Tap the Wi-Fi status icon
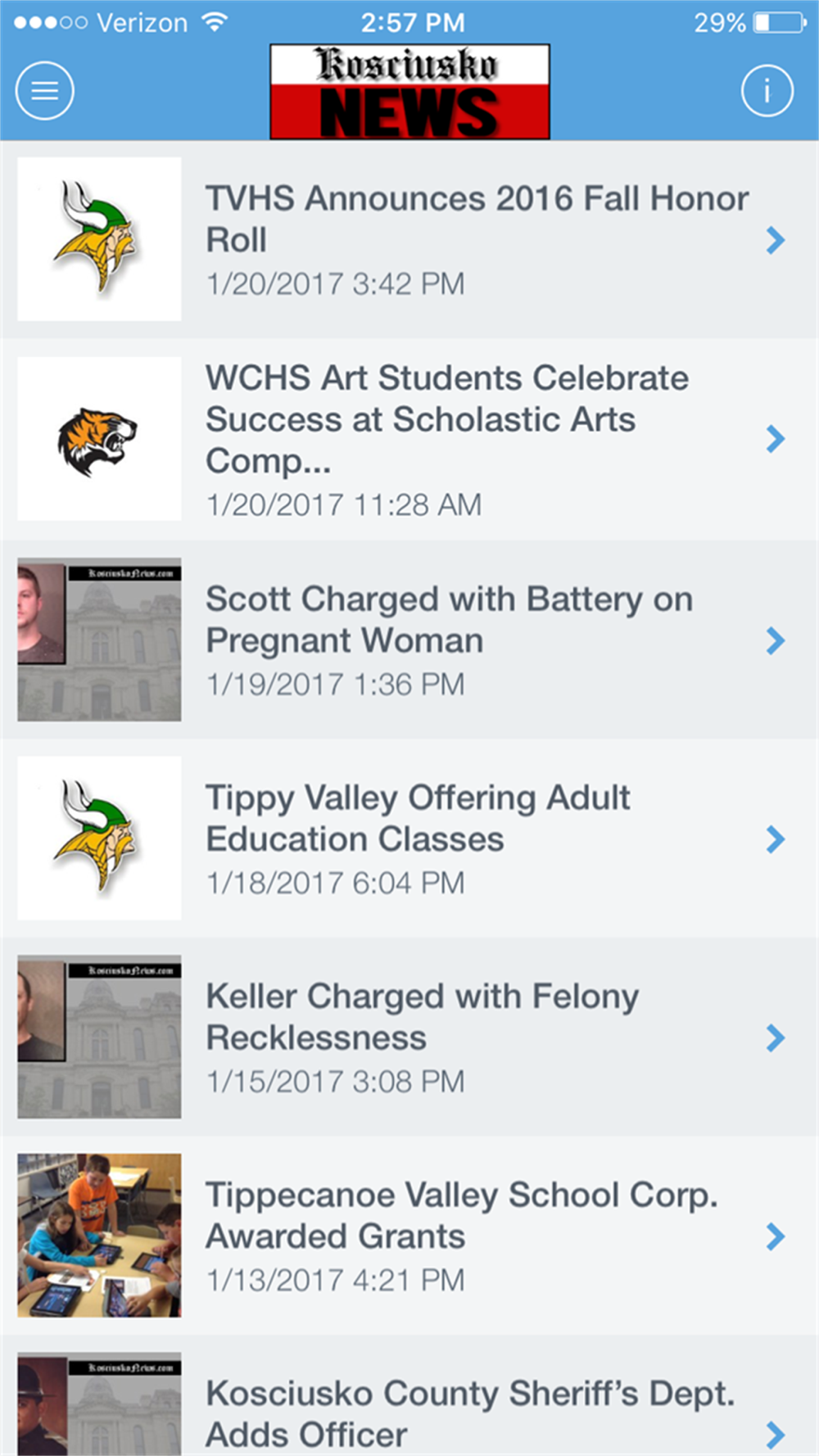 (215, 22)
